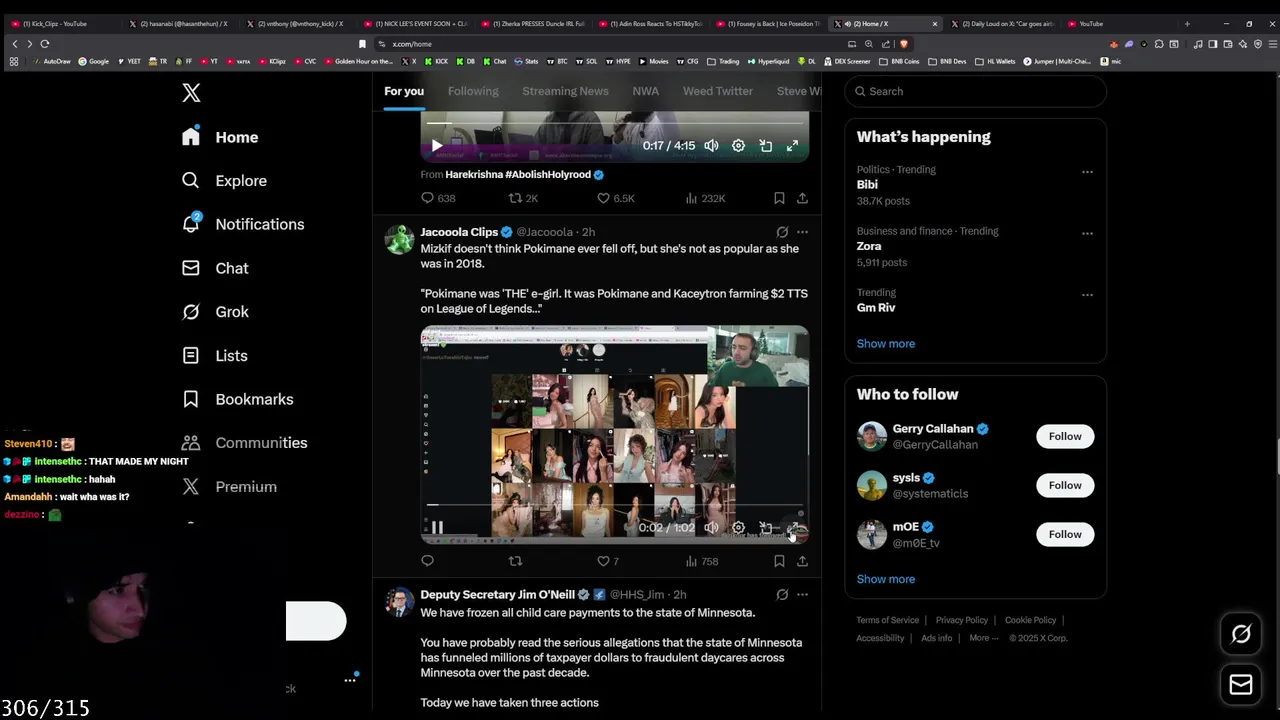This screenshot has width=1280, height=720.
Task: Reply to the Harekrishna post with 638 replies
Action: click(438, 198)
